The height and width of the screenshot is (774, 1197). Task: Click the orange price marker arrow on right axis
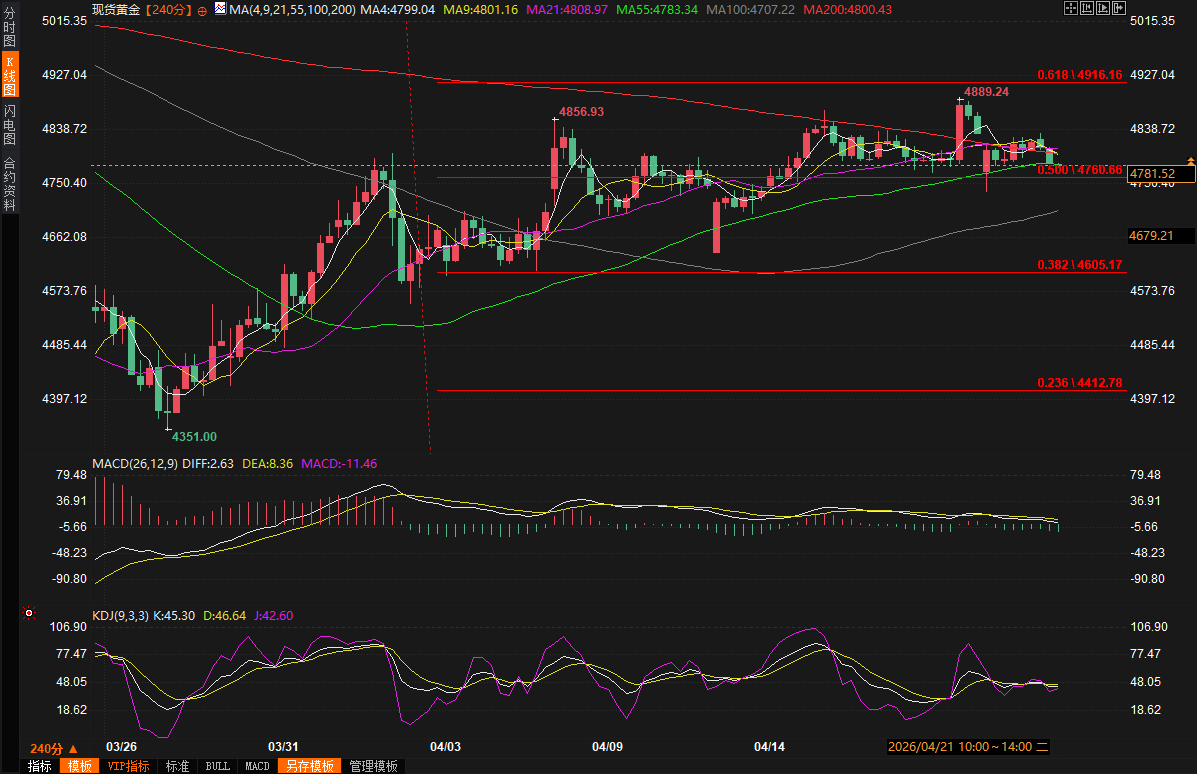(x=1190, y=161)
